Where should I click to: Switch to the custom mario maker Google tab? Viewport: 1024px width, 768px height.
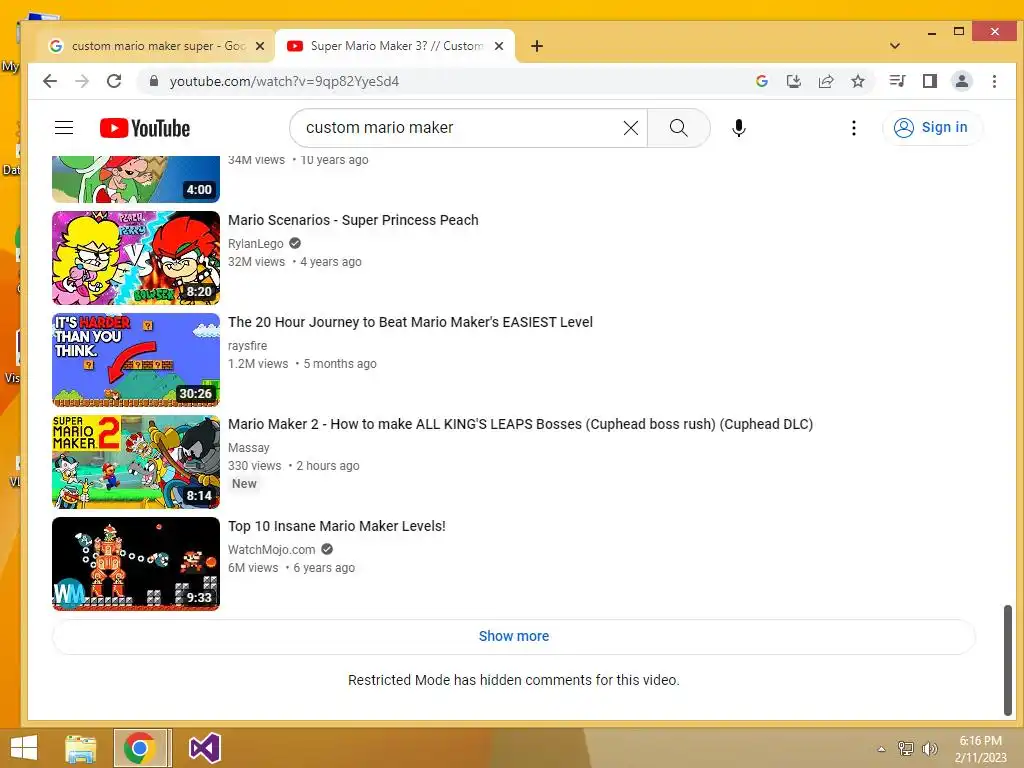156,46
